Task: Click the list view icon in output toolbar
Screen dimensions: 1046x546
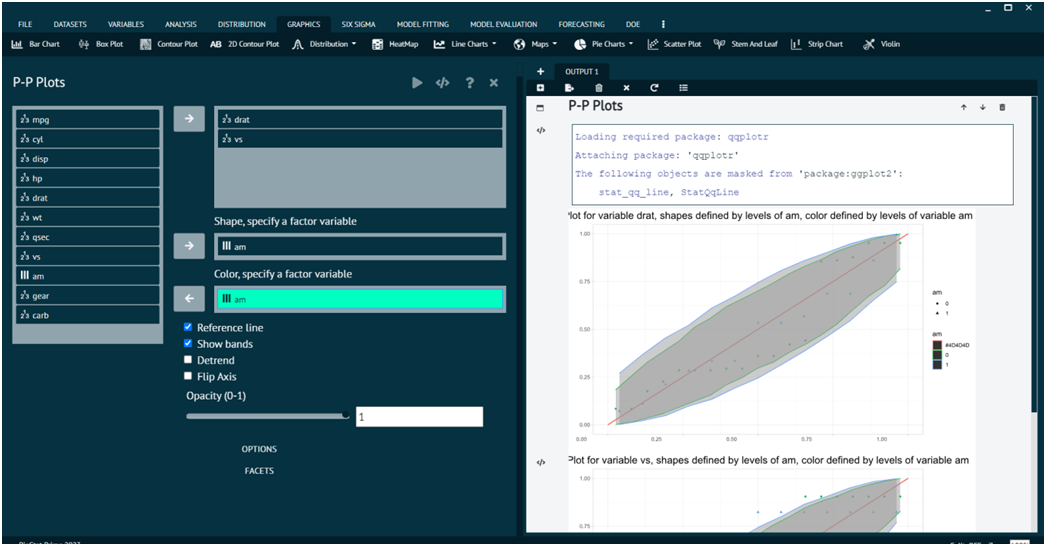Action: pyautogui.click(x=683, y=87)
